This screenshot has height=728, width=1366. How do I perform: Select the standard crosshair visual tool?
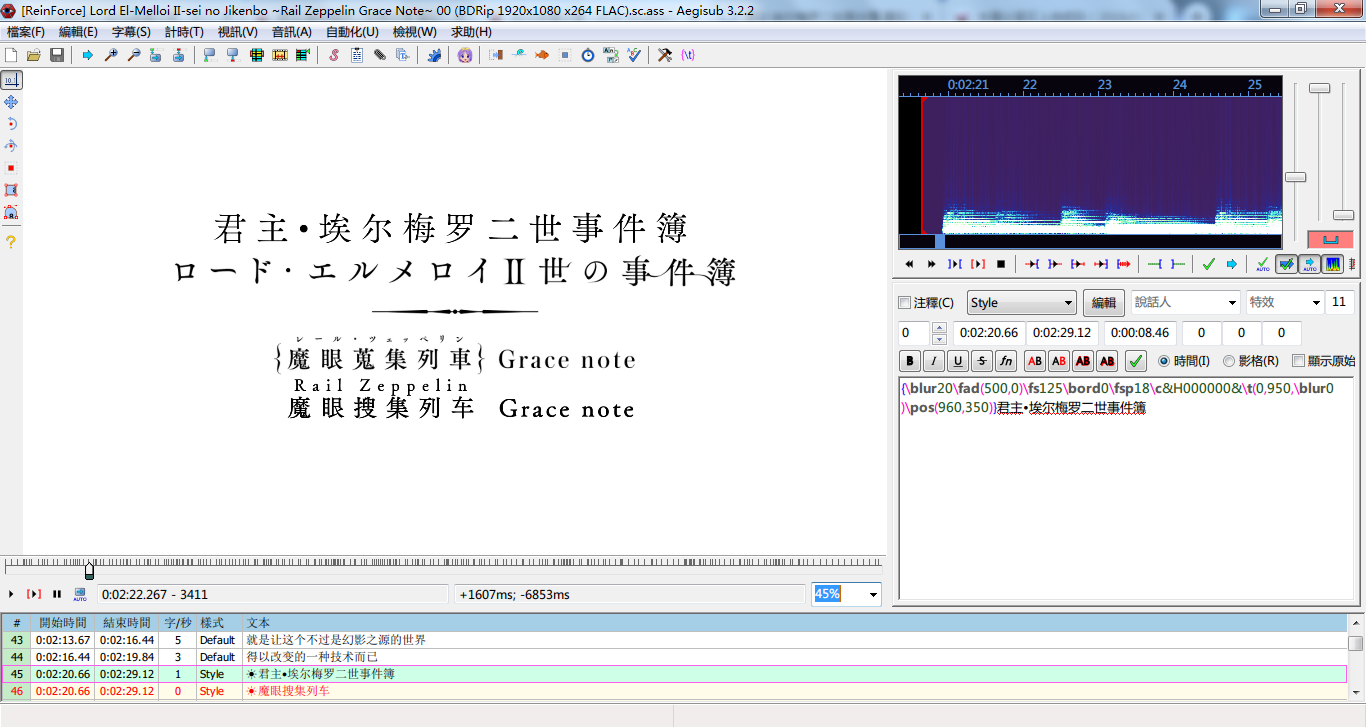pyautogui.click(x=11, y=80)
